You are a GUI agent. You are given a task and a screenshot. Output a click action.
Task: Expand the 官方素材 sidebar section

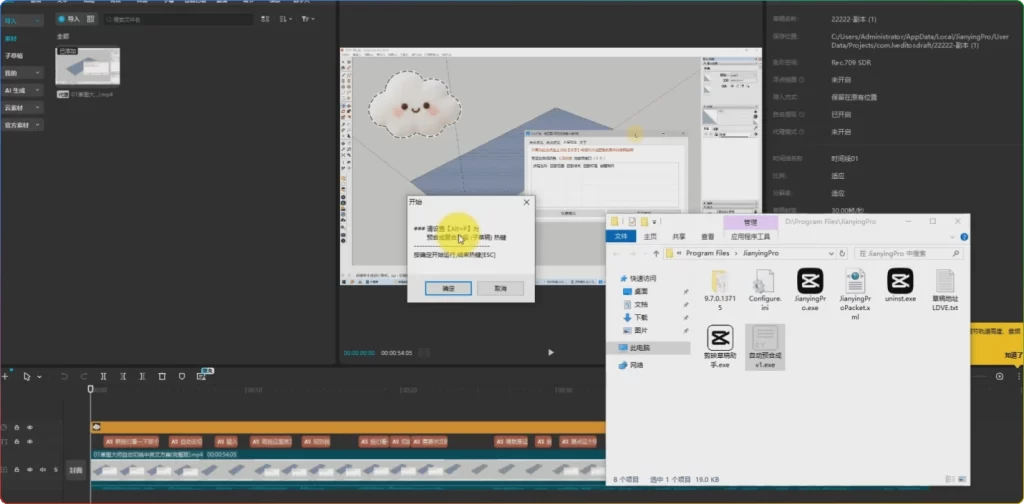coord(22,126)
